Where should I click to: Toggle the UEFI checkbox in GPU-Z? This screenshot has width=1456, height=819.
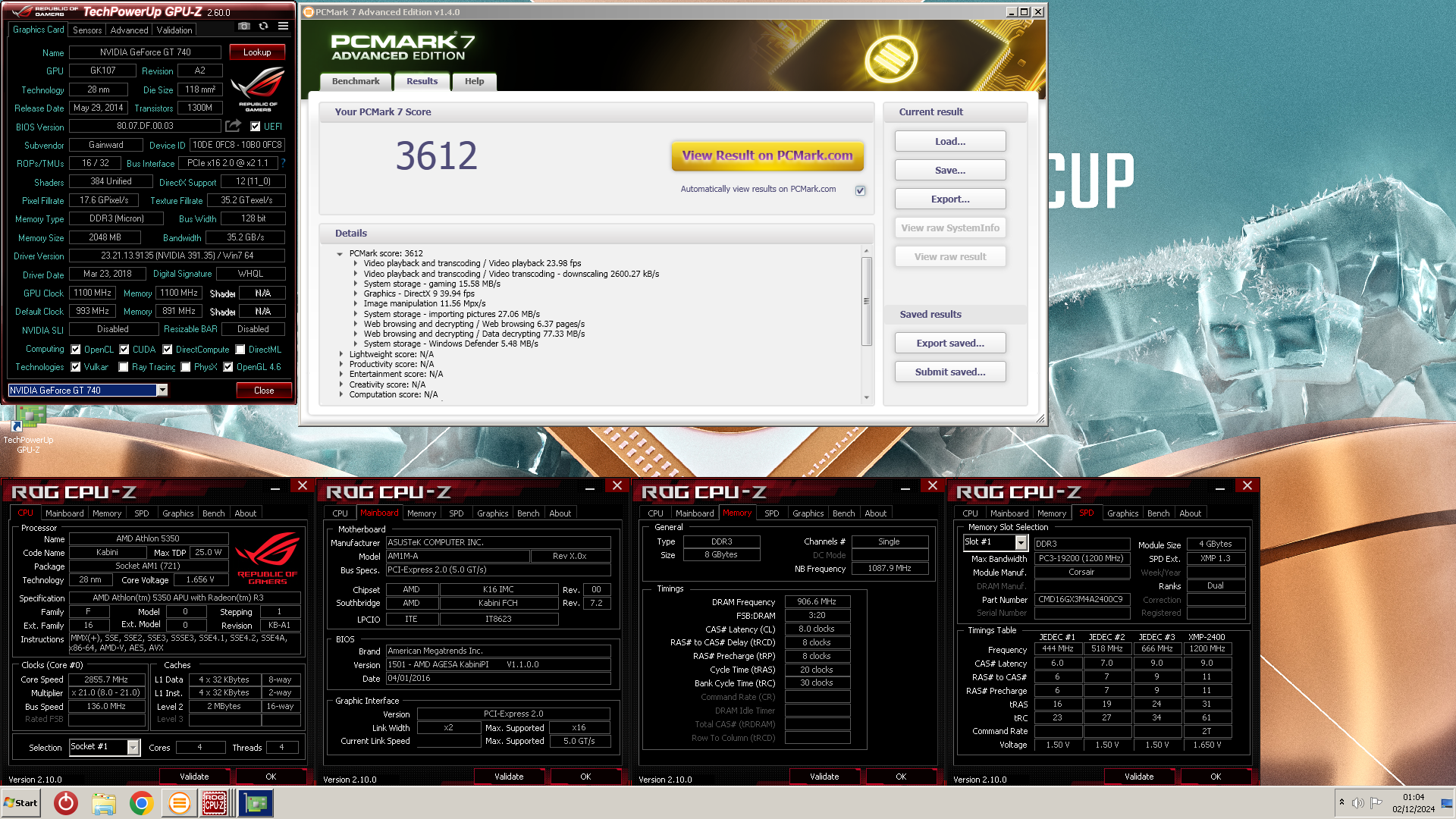tap(256, 127)
